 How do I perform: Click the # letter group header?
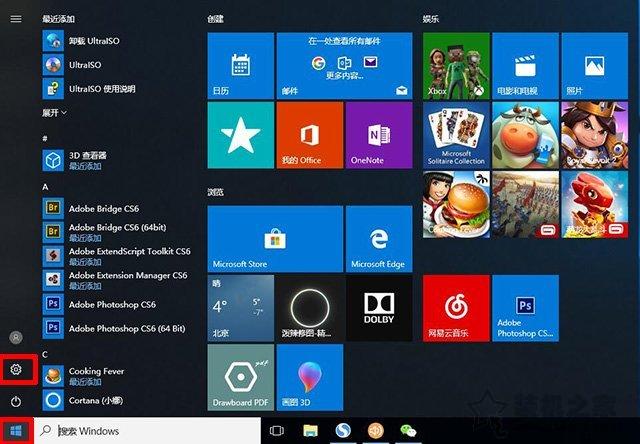45,138
